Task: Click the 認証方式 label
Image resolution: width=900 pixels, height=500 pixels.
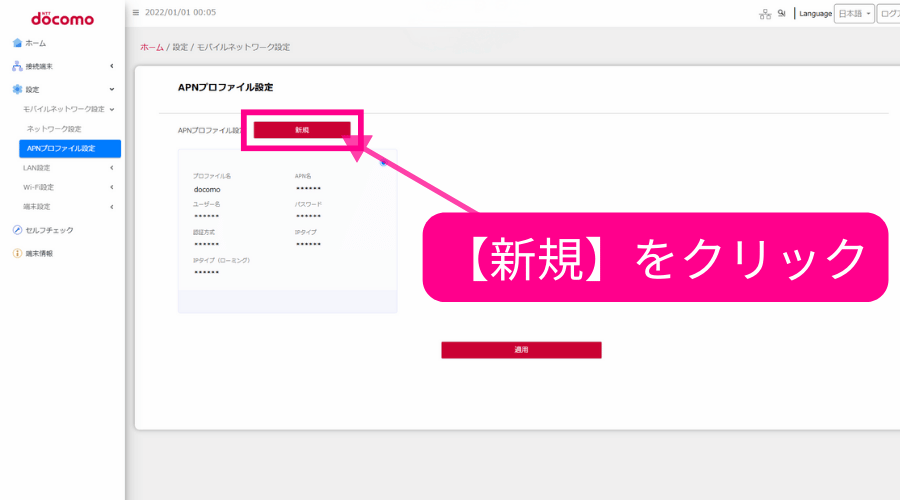Action: [204, 232]
